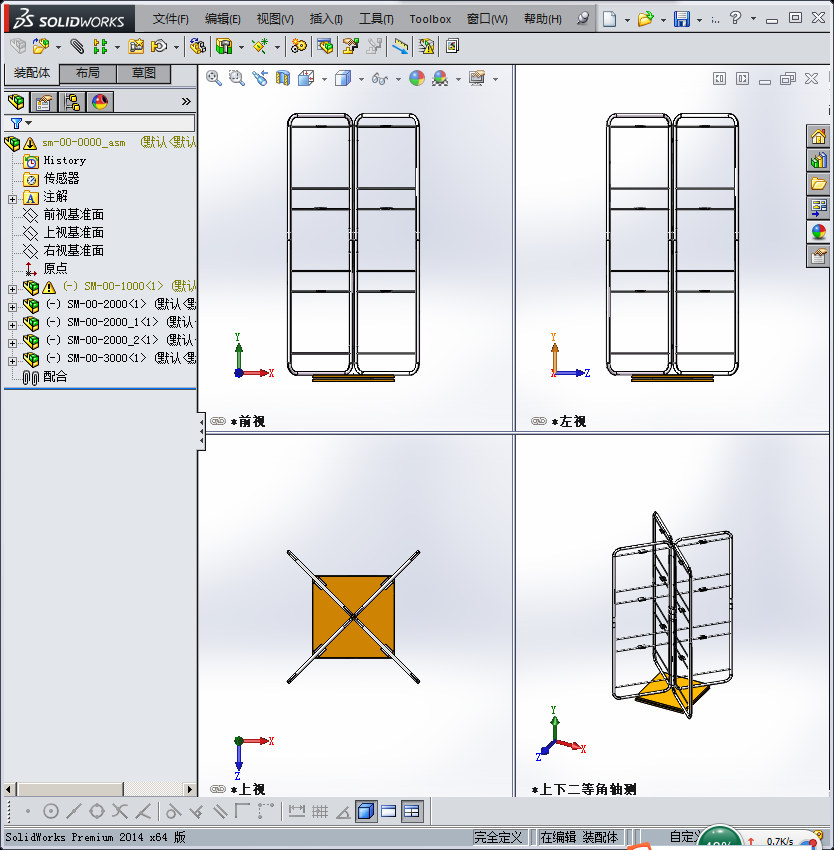Open the filter dropdown arrow in FeatureManager
This screenshot has width=834, height=850.
click(29, 123)
